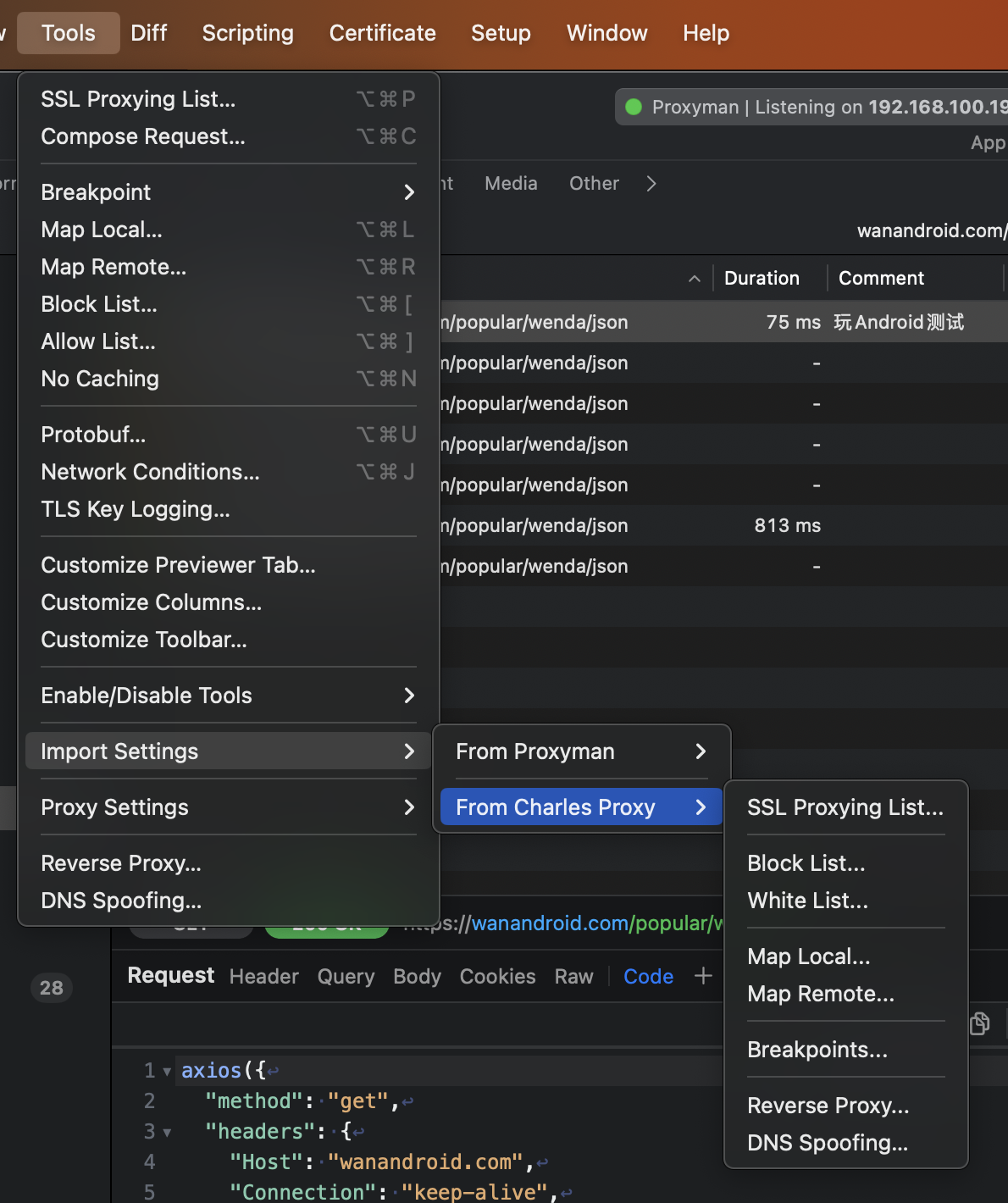Image resolution: width=1008 pixels, height=1203 pixels.
Task: Open the Scripting menu in the menu bar
Action: [x=248, y=33]
